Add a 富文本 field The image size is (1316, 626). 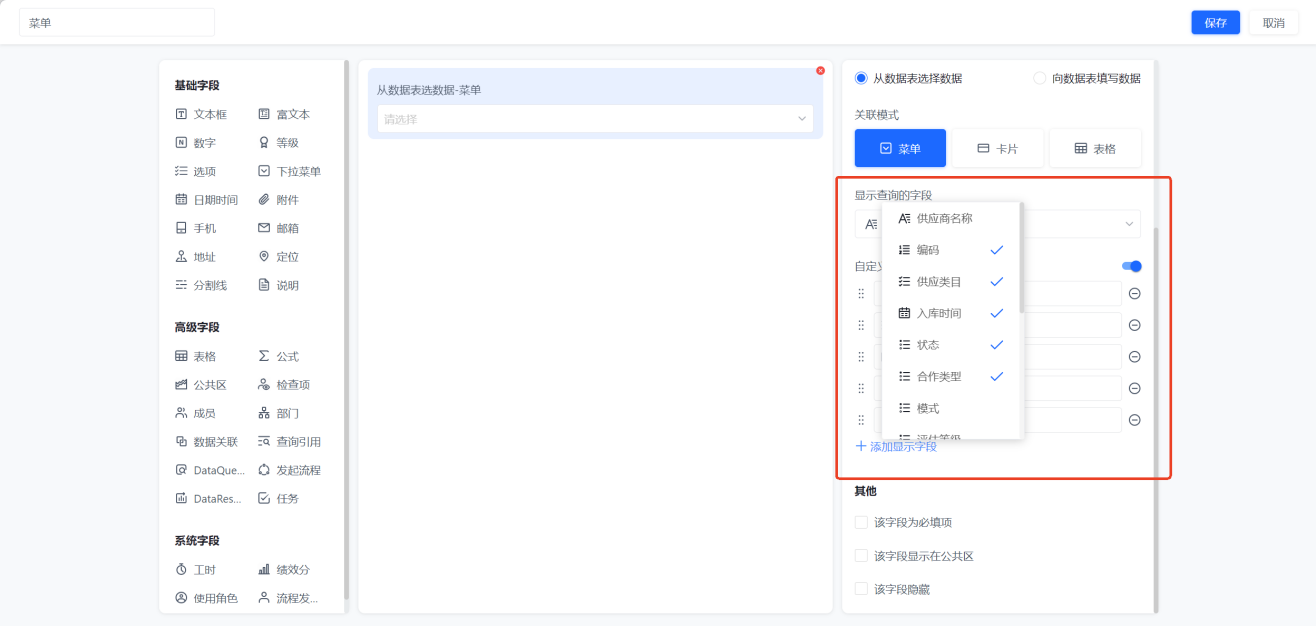[x=284, y=114]
